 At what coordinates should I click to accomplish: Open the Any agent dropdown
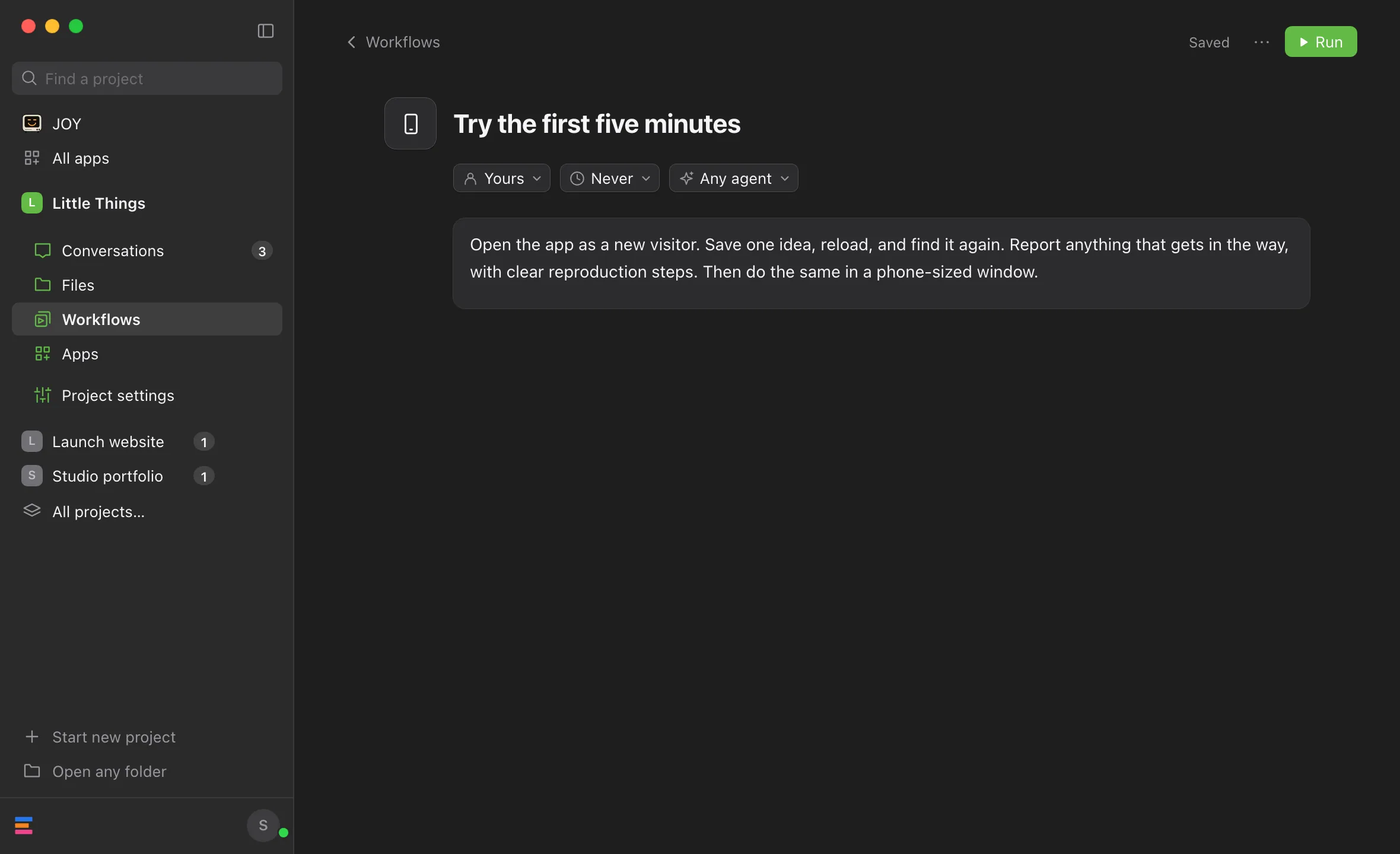coord(734,178)
